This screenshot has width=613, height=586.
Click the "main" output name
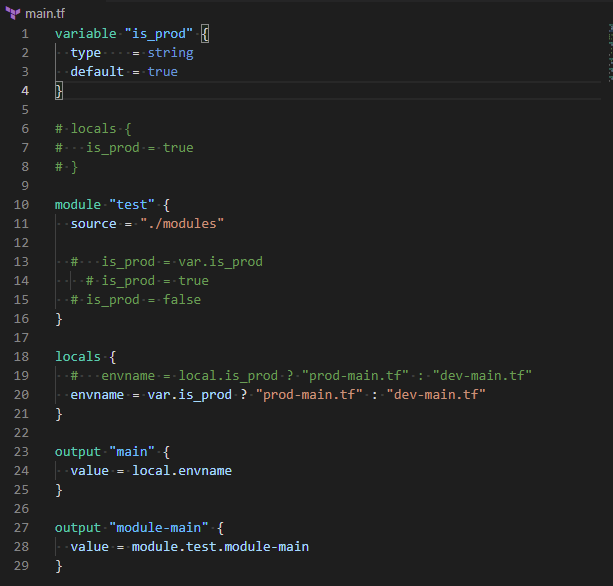(x=132, y=452)
